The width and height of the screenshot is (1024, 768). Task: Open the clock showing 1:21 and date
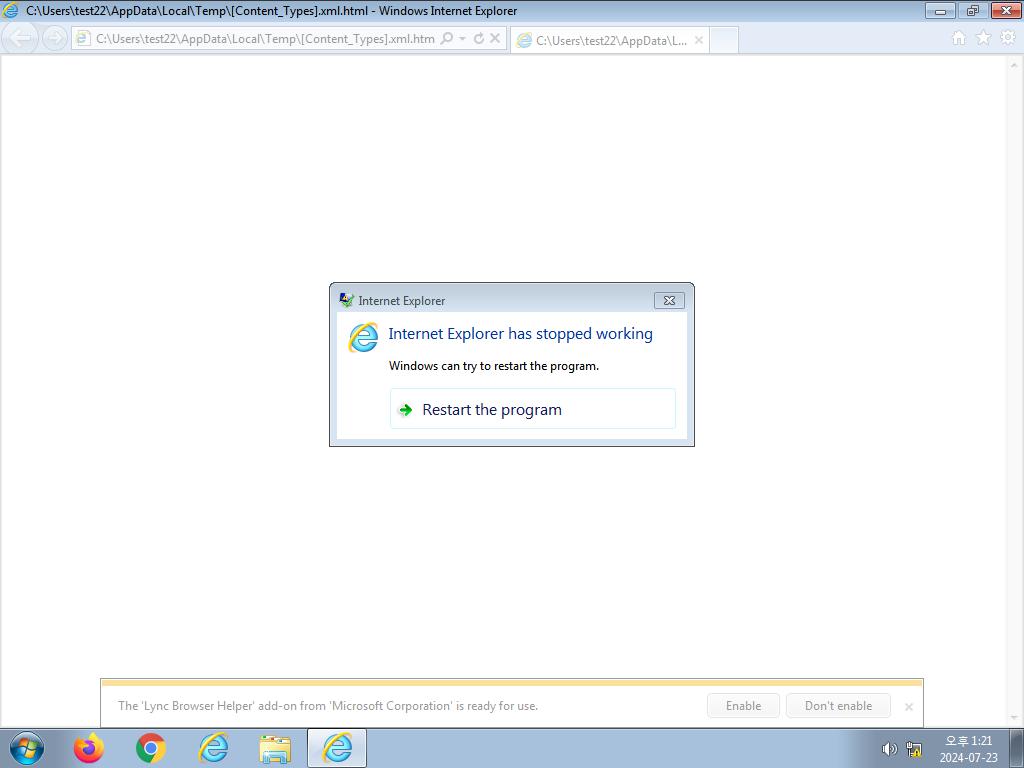click(x=968, y=749)
